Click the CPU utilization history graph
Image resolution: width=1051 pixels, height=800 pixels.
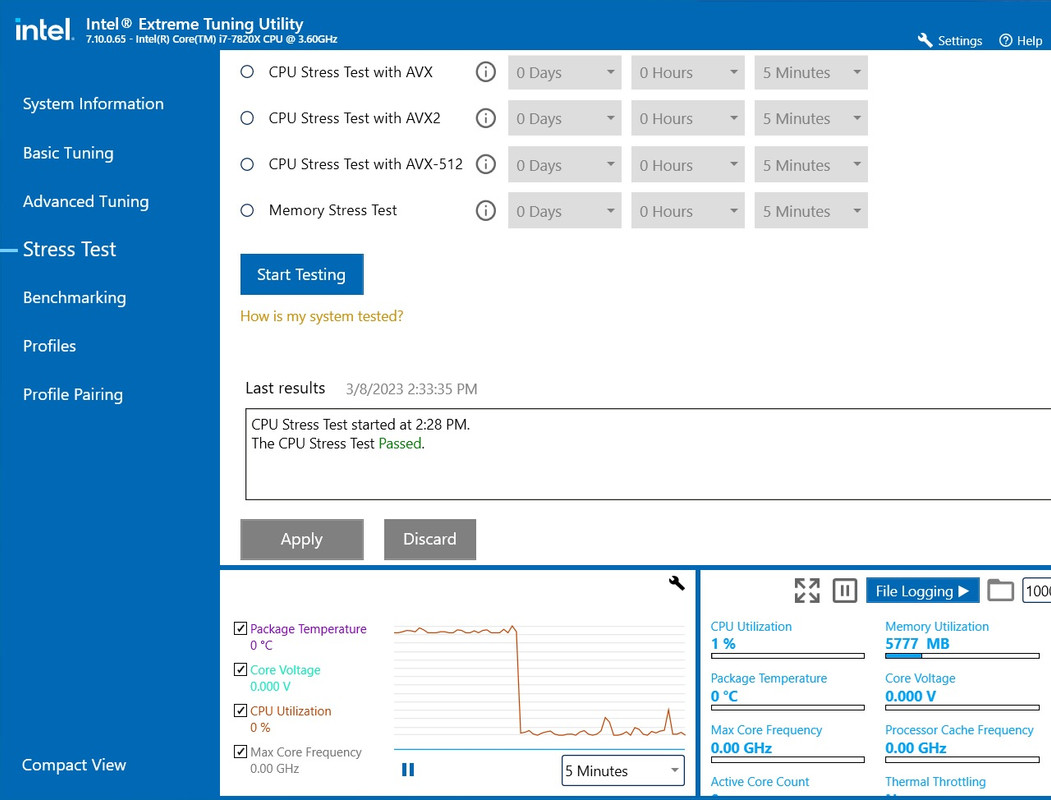pyautogui.click(x=540, y=682)
